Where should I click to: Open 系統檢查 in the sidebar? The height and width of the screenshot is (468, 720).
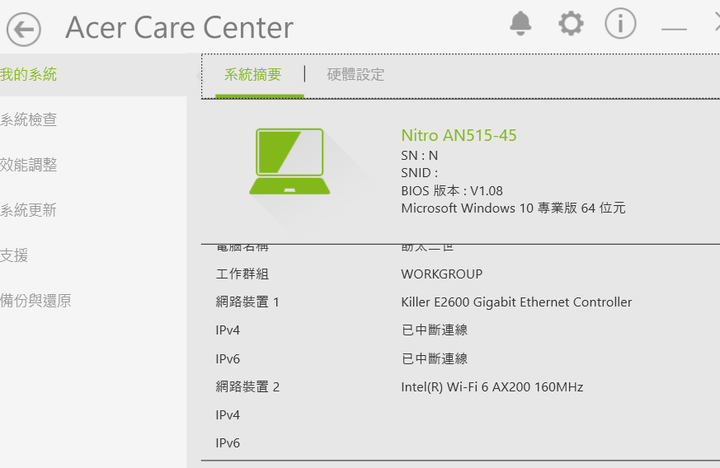pos(28,119)
